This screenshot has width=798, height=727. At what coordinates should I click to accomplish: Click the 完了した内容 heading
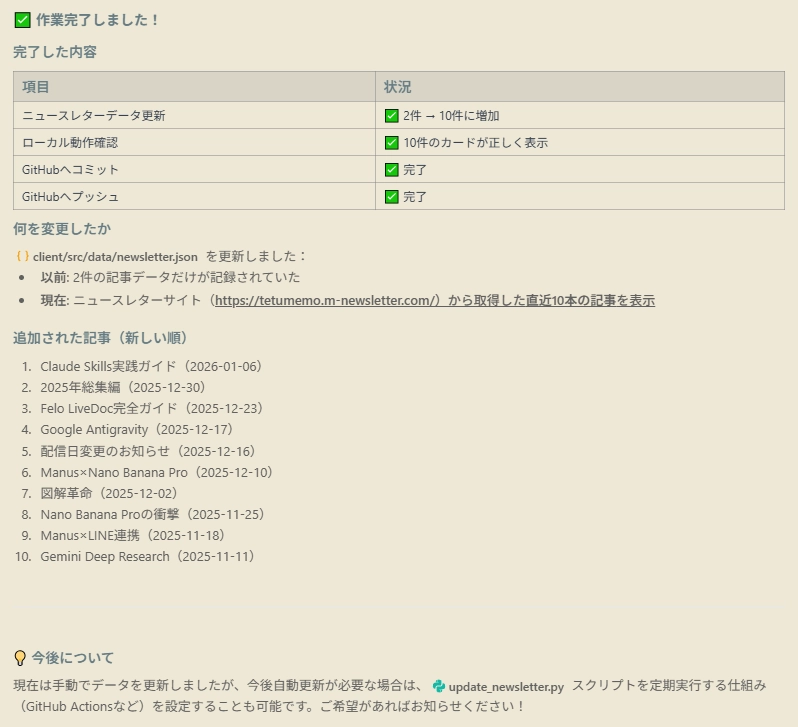coord(55,52)
